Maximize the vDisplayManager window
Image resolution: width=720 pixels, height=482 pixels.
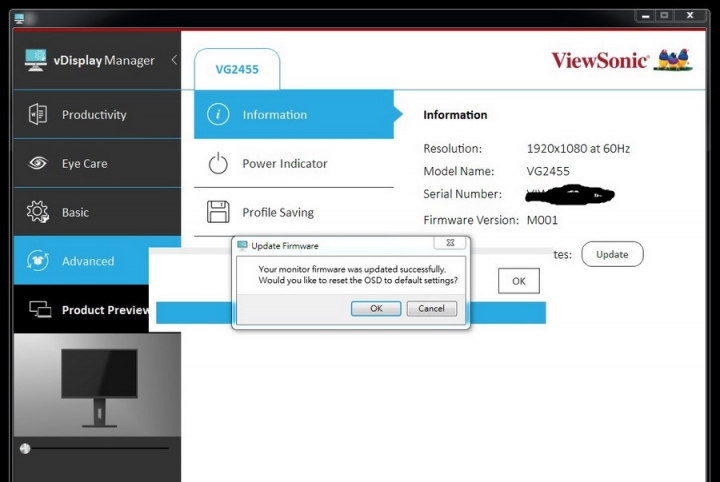point(664,16)
